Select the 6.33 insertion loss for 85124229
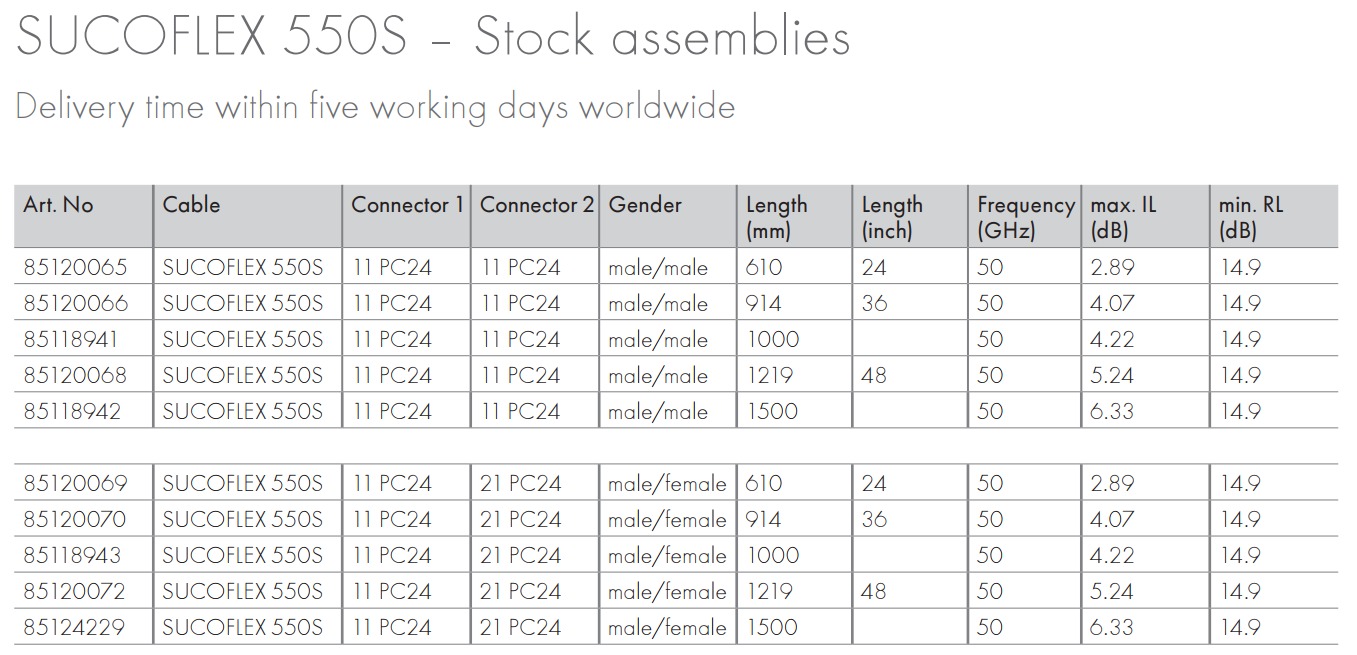This screenshot has height=655, width=1357. pos(1112,628)
